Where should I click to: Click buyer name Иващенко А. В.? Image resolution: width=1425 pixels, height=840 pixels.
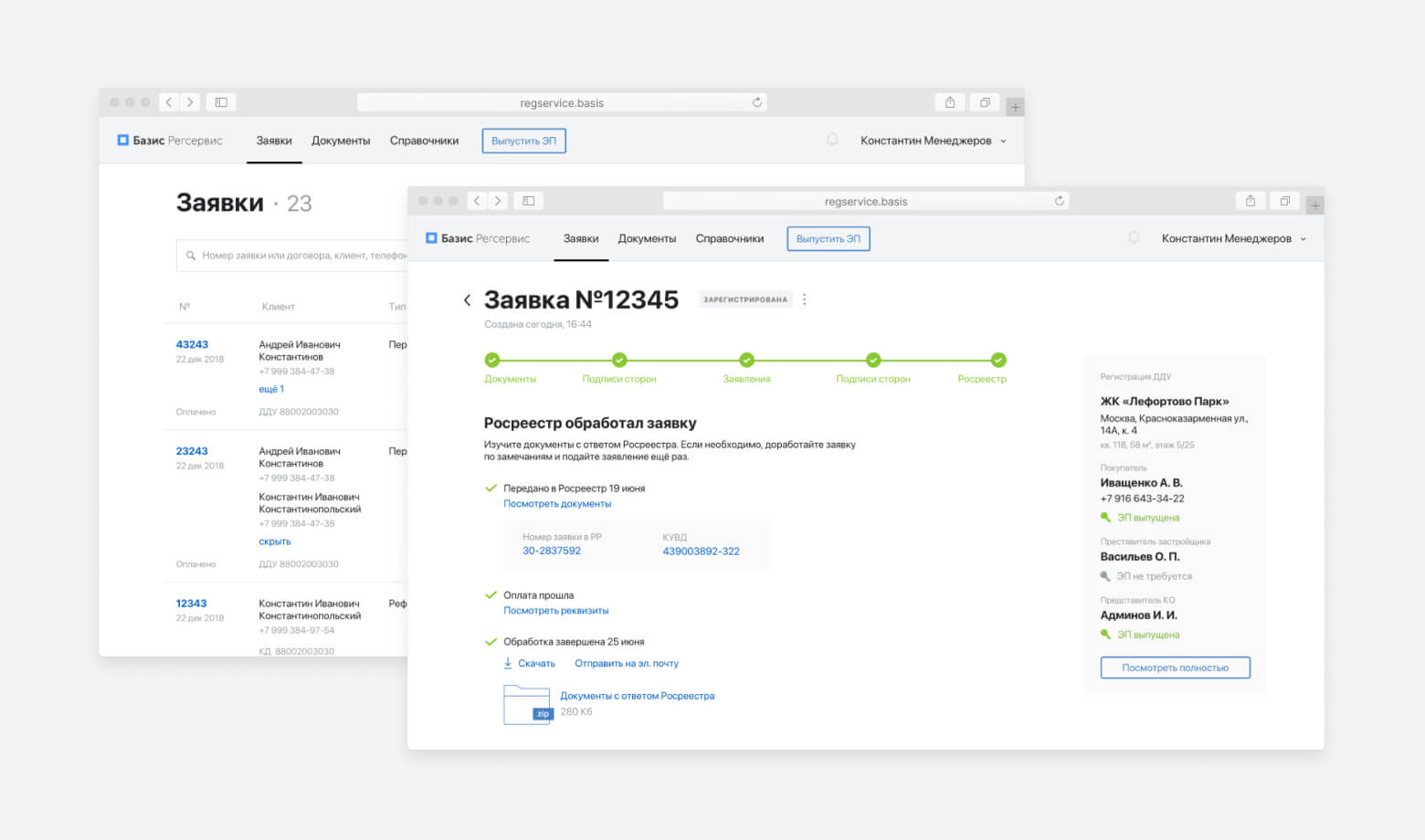tap(1141, 482)
